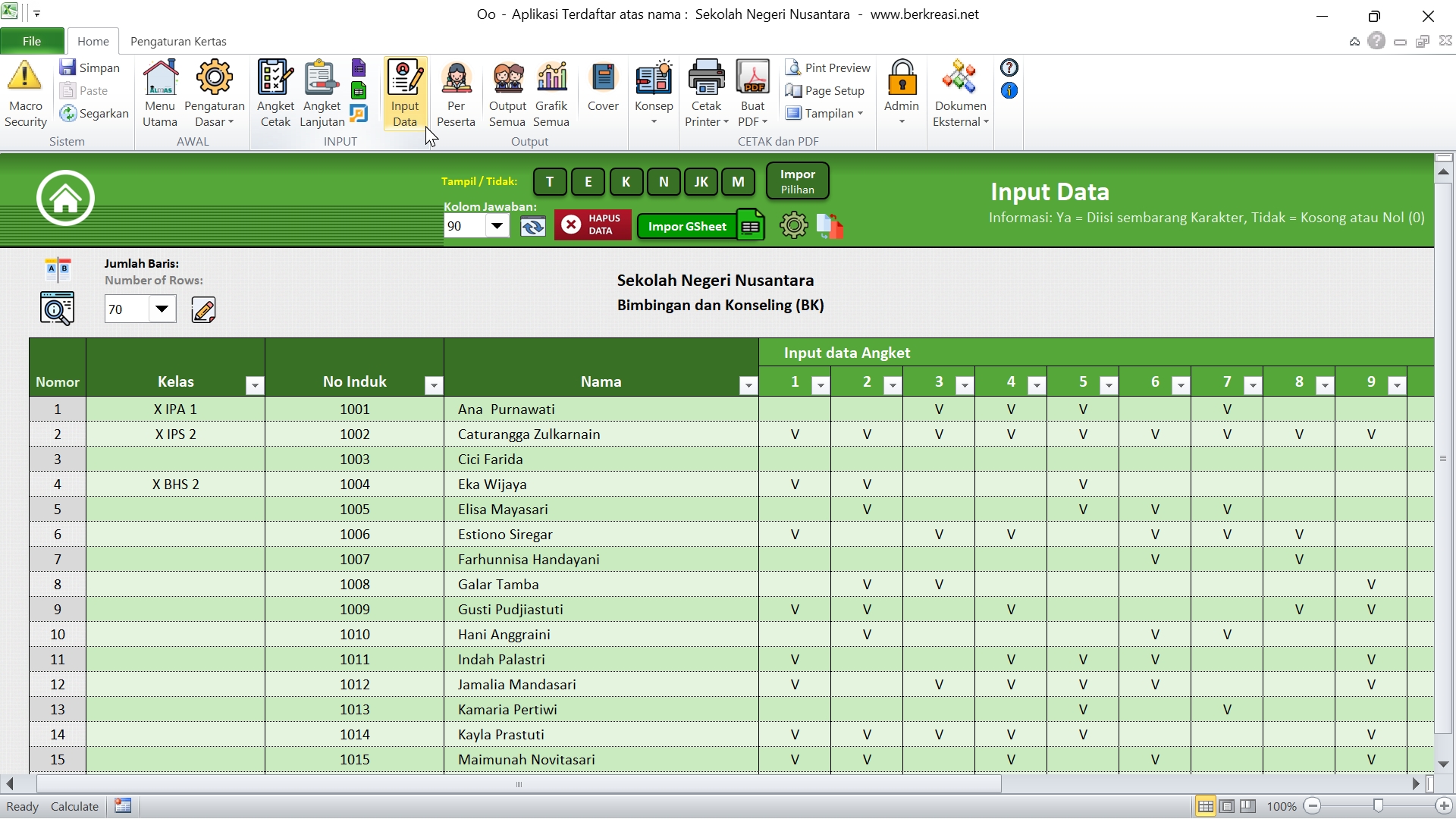Open the File menu tab
This screenshot has height=819, width=1456.
point(32,42)
